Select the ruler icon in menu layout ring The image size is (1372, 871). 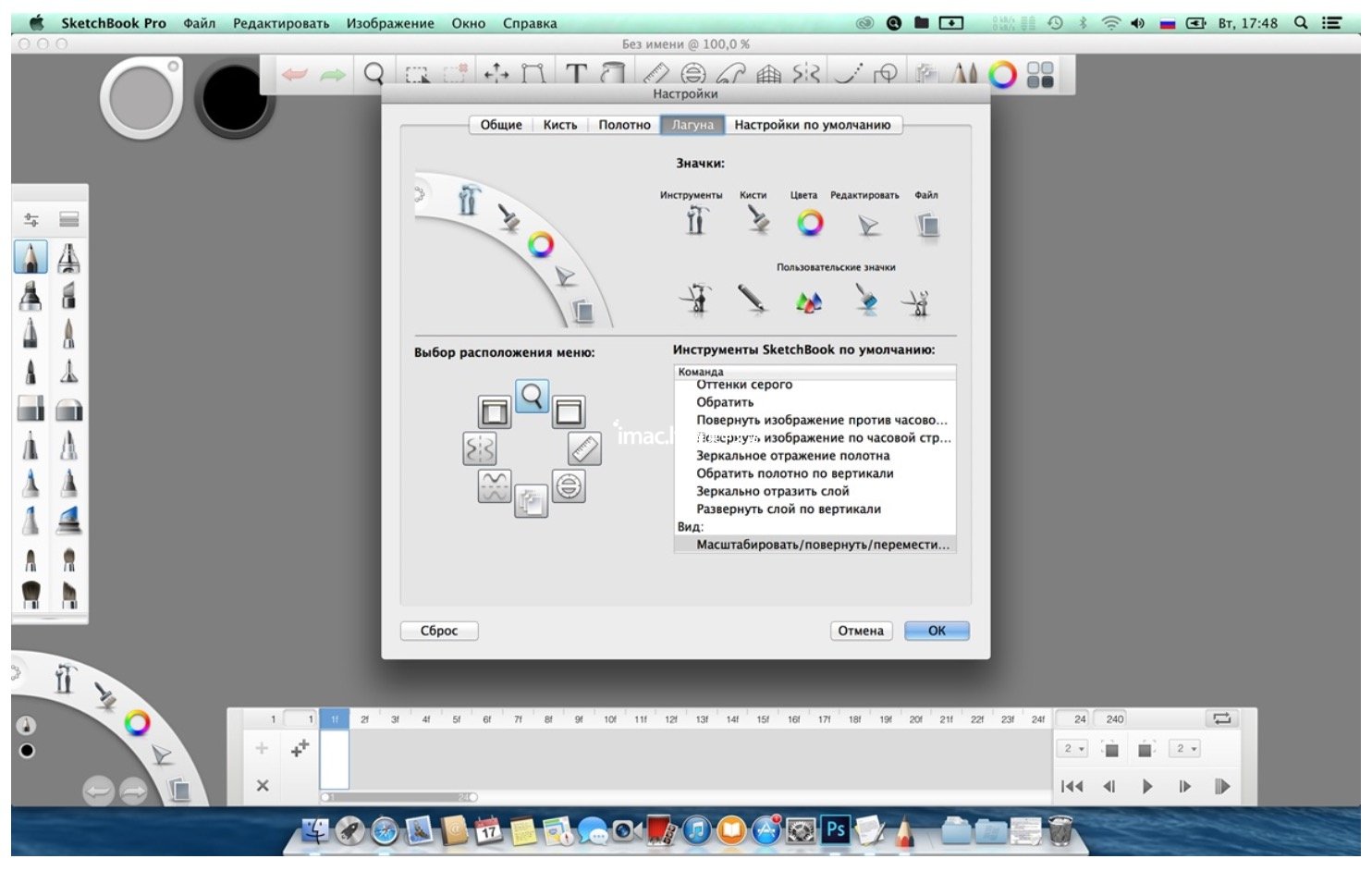pyautogui.click(x=584, y=448)
